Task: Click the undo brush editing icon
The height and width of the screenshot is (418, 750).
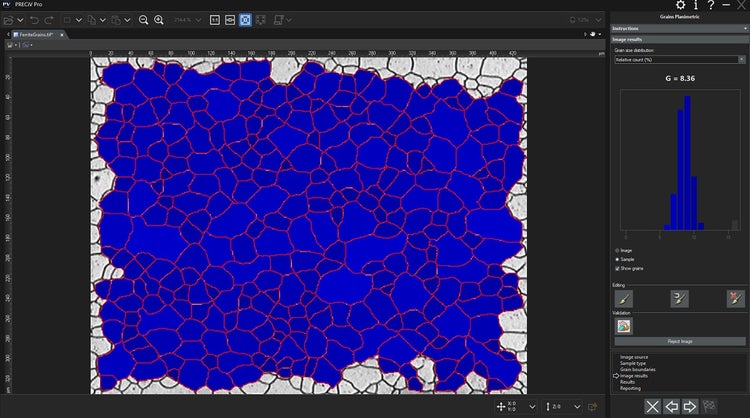Action: coord(680,298)
